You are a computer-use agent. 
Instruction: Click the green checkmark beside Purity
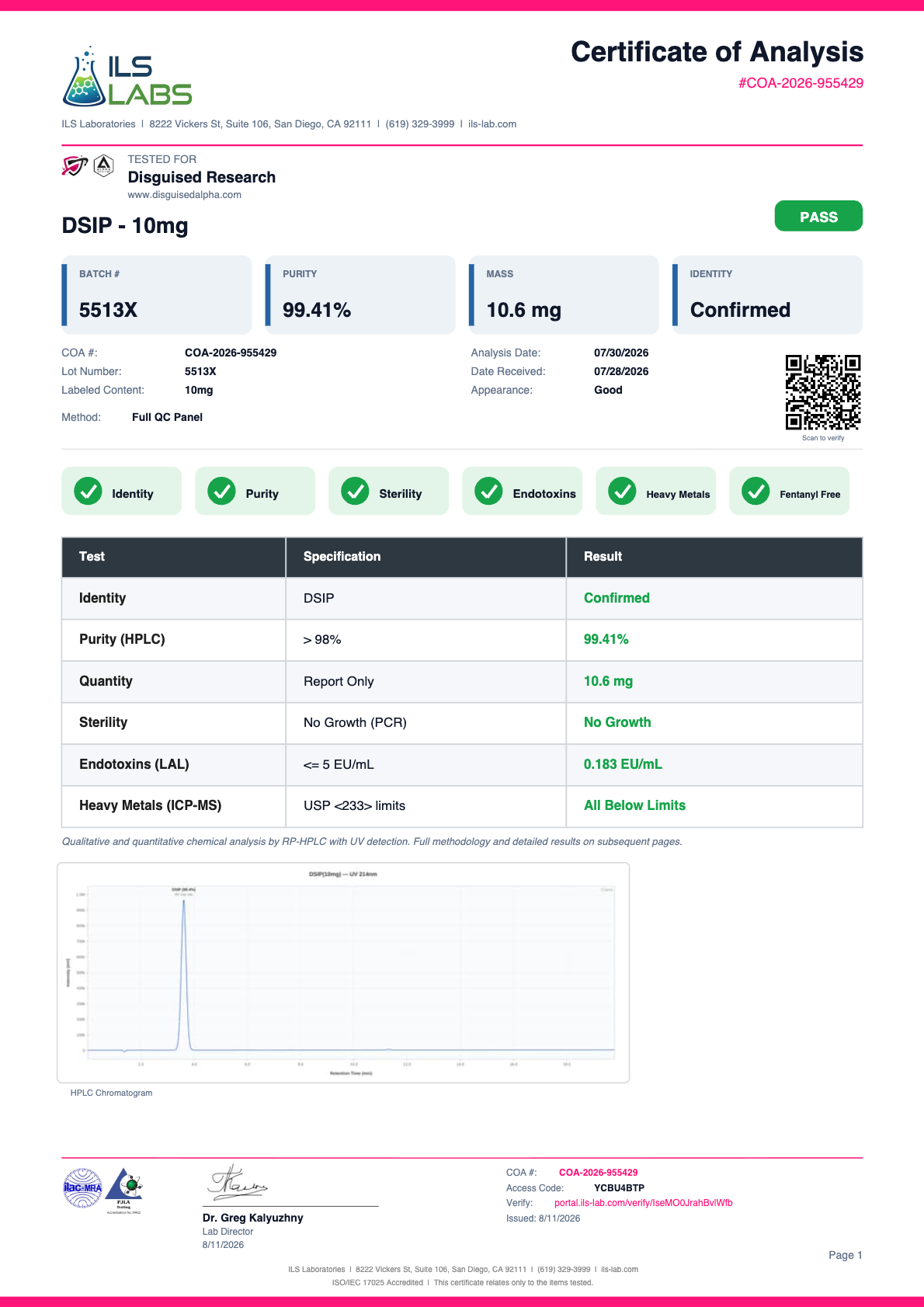pyautogui.click(x=221, y=491)
